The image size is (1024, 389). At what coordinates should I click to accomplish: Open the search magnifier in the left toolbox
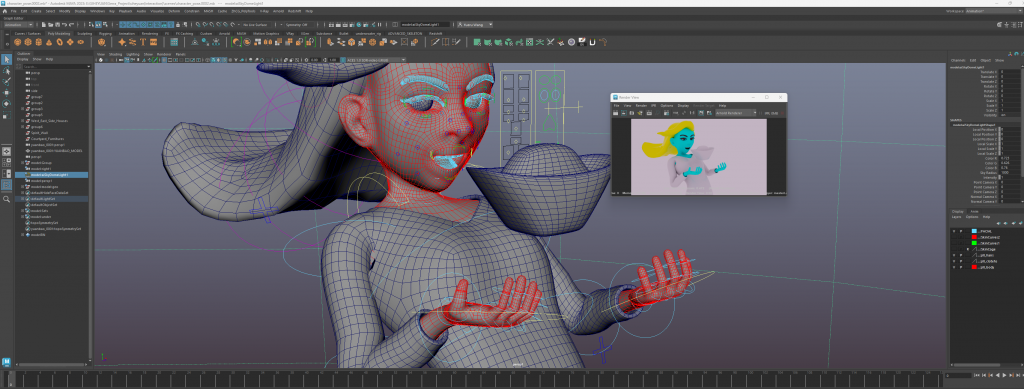point(7,199)
